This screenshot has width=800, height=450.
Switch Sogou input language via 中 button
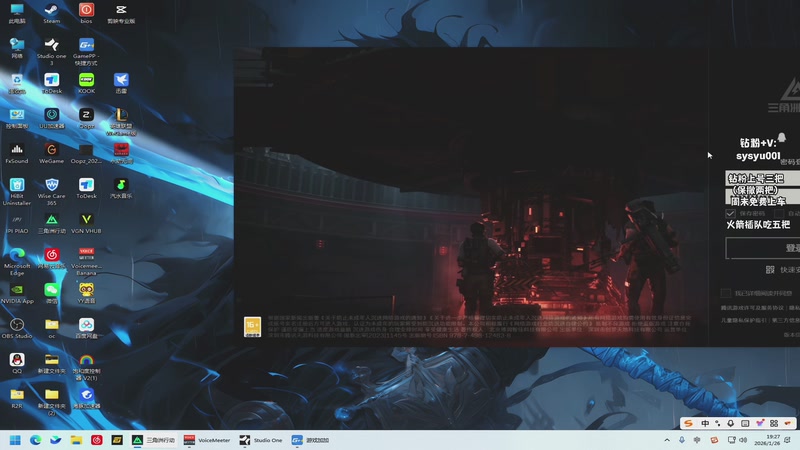[x=705, y=423]
